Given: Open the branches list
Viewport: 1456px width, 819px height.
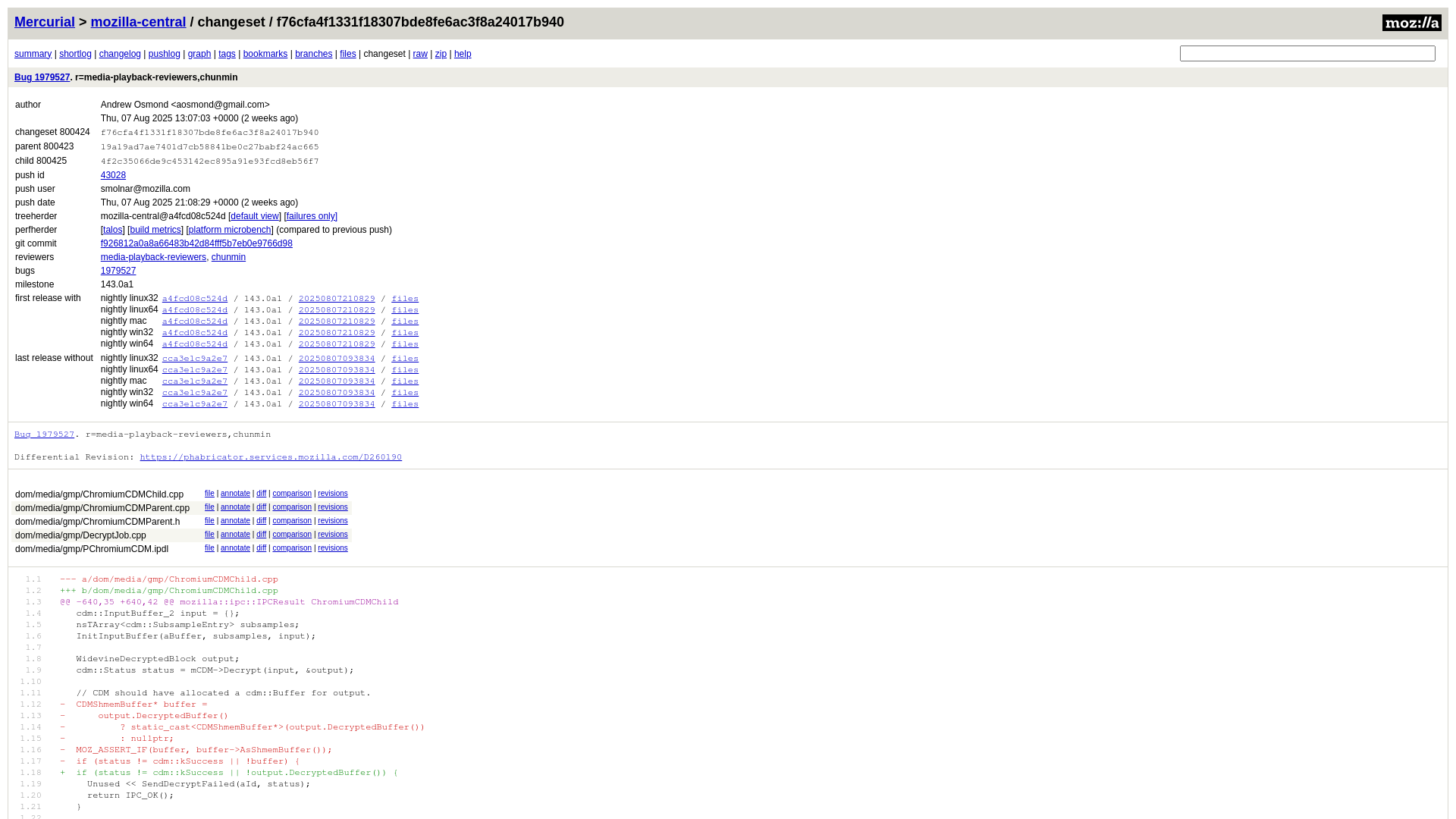Looking at the screenshot, I should tap(314, 54).
